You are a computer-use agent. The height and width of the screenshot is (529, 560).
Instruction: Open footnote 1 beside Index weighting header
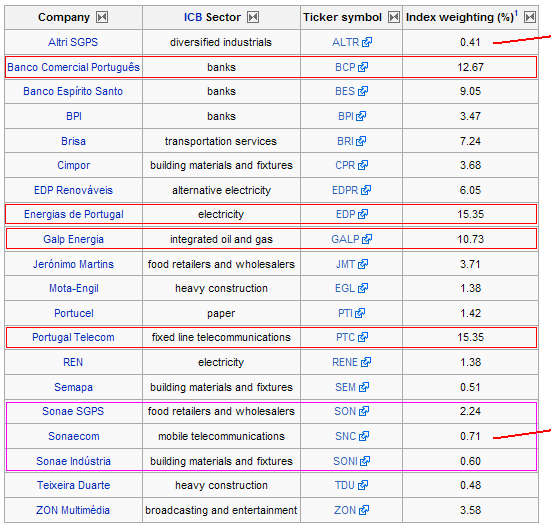pos(516,14)
